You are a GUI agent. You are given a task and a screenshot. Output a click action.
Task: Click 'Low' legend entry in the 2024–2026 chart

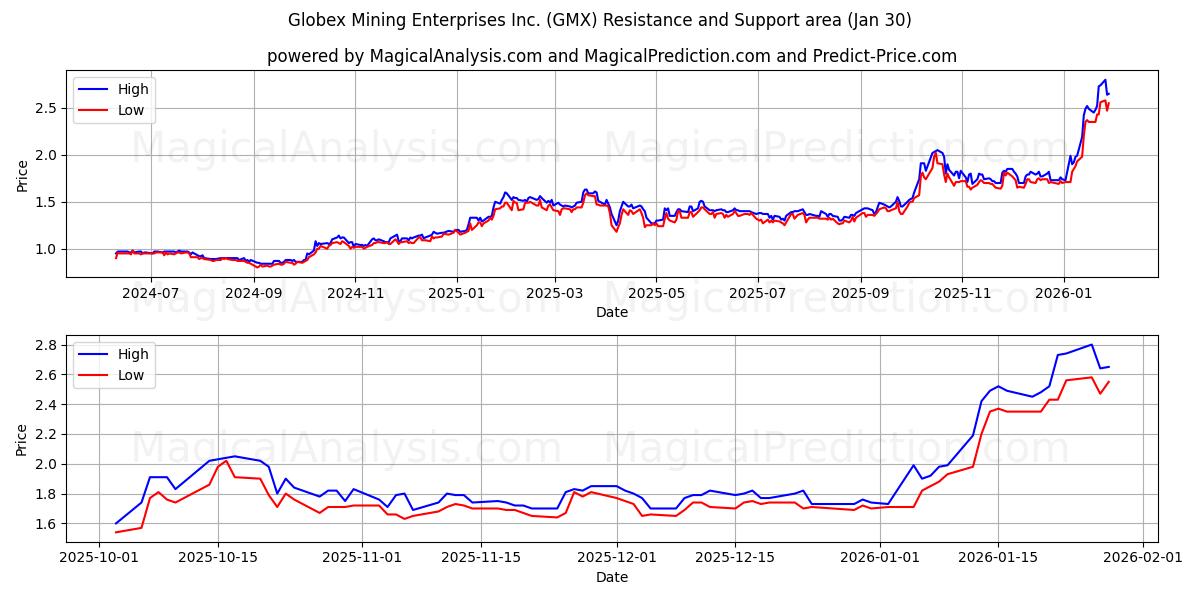tap(112, 110)
